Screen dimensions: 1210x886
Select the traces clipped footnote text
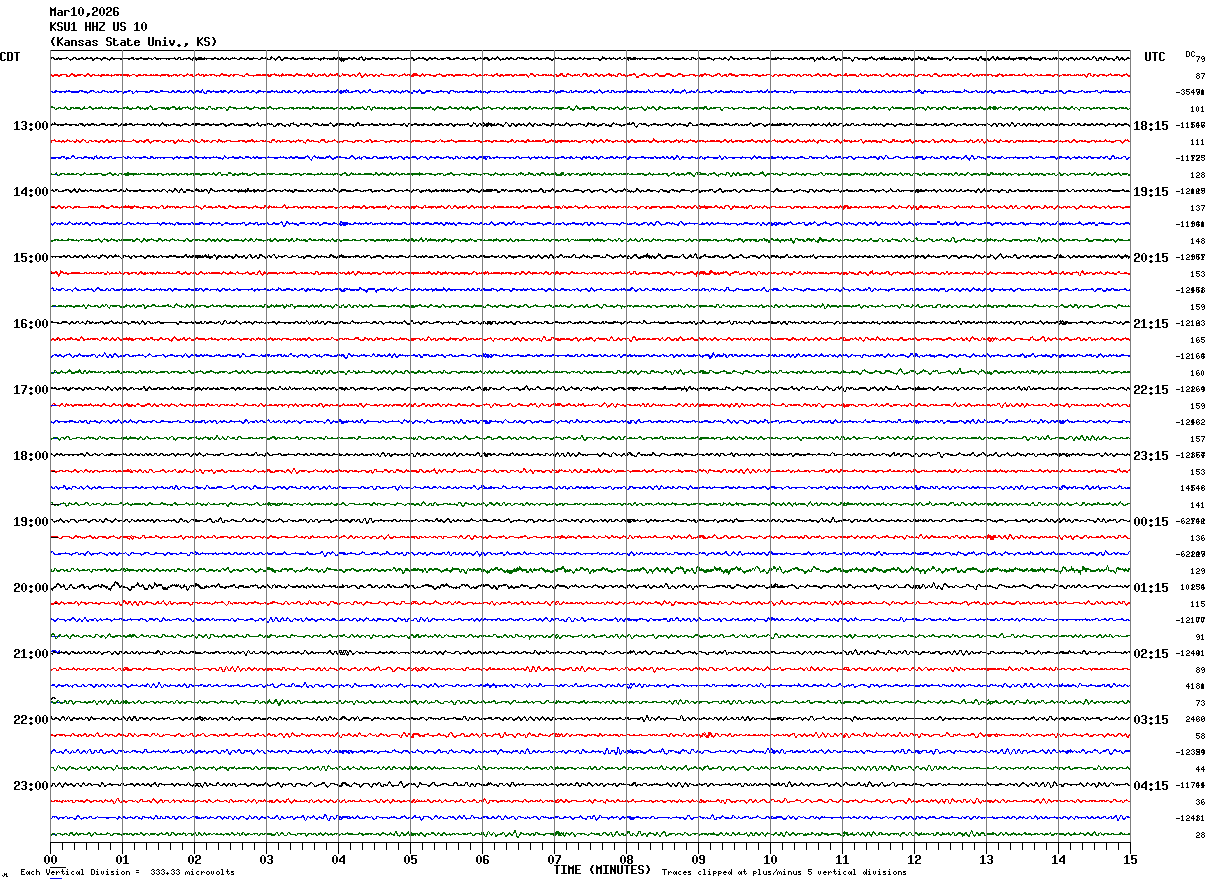click(x=784, y=873)
